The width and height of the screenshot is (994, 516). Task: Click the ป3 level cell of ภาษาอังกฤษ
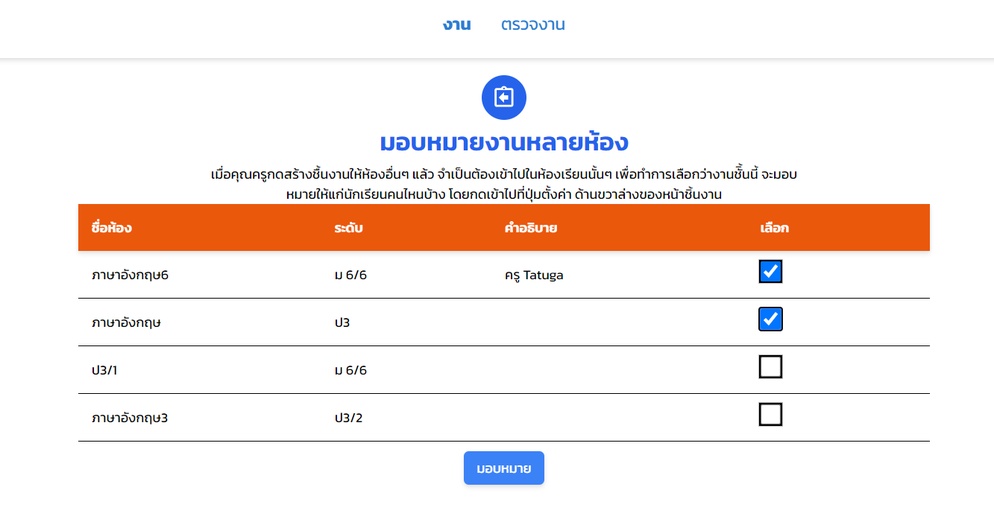(x=342, y=323)
